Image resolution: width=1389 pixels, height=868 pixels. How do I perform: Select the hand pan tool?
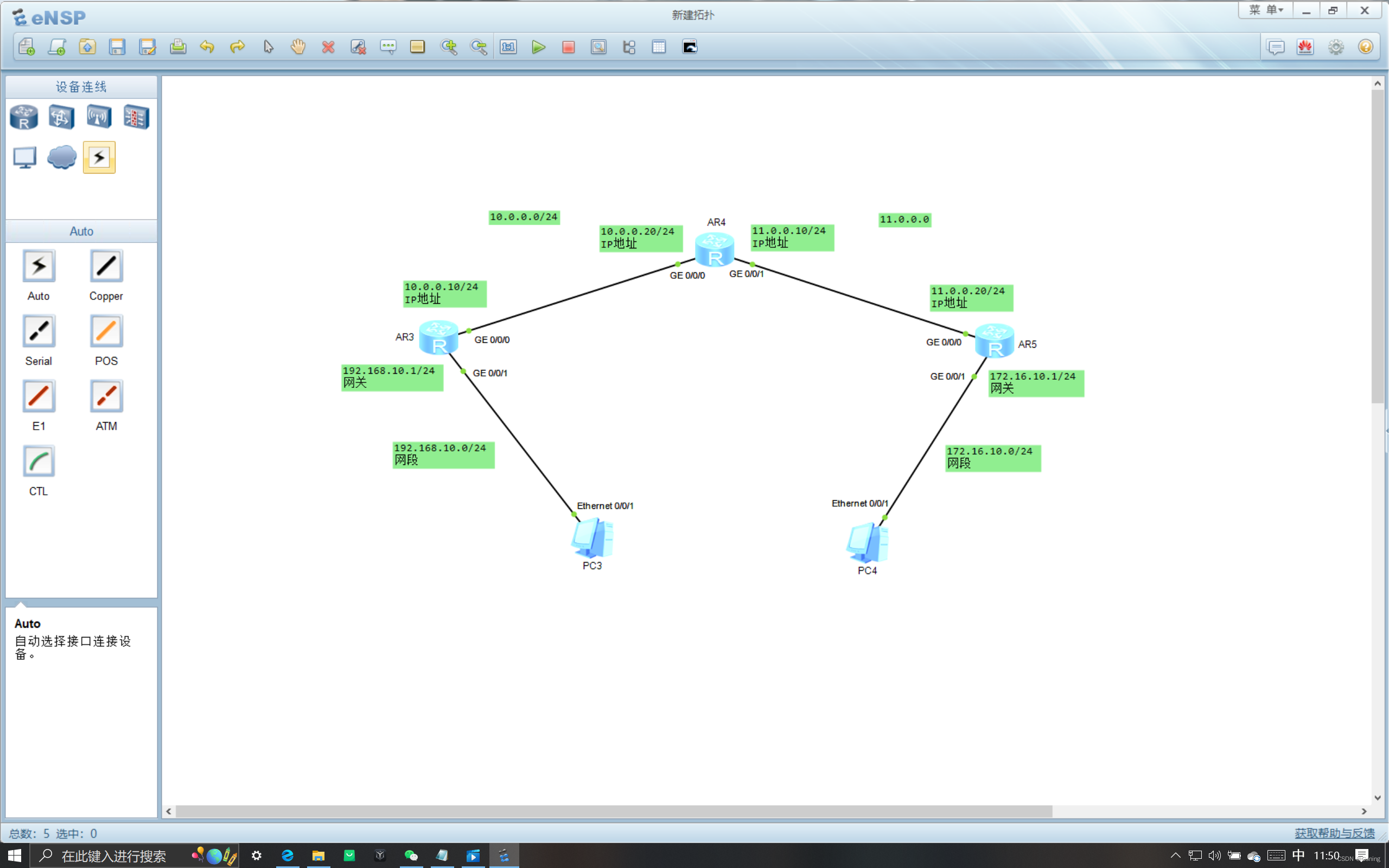tap(298, 47)
